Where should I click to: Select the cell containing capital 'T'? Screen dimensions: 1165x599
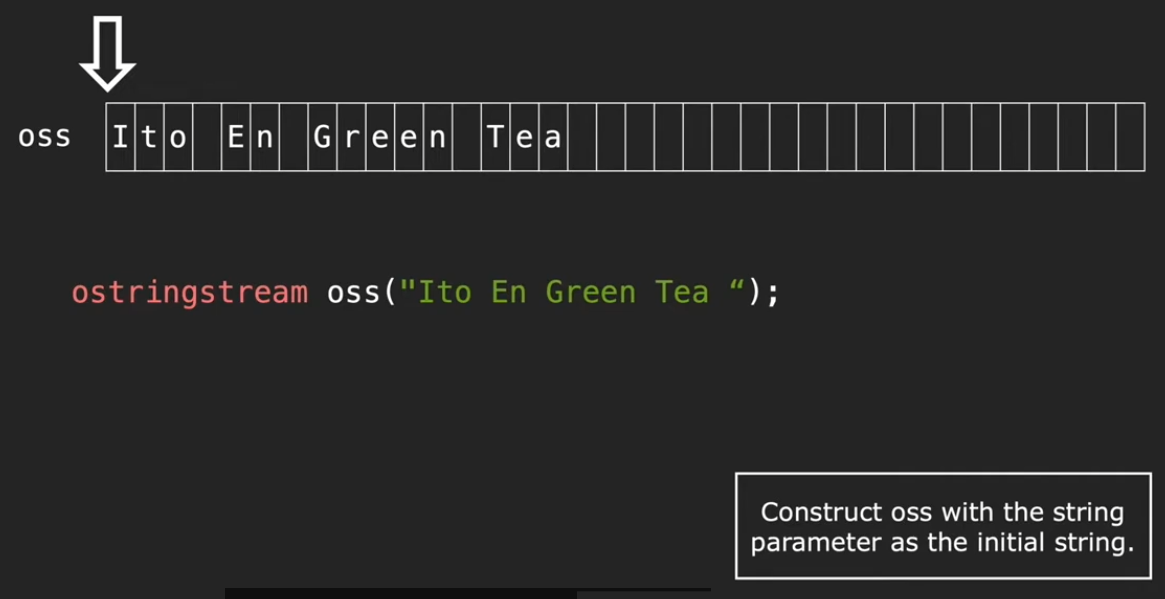tap(495, 137)
